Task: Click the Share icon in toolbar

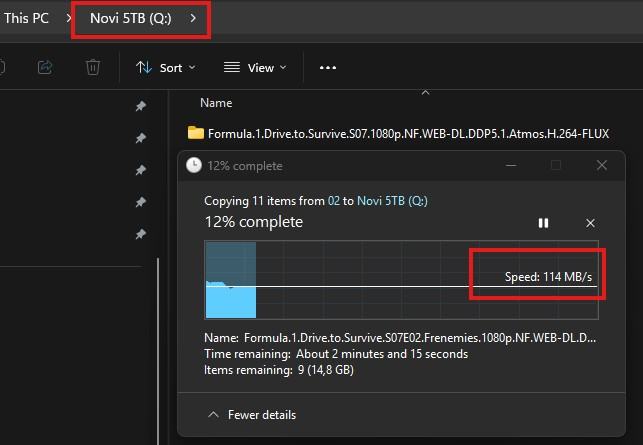Action: [x=45, y=67]
